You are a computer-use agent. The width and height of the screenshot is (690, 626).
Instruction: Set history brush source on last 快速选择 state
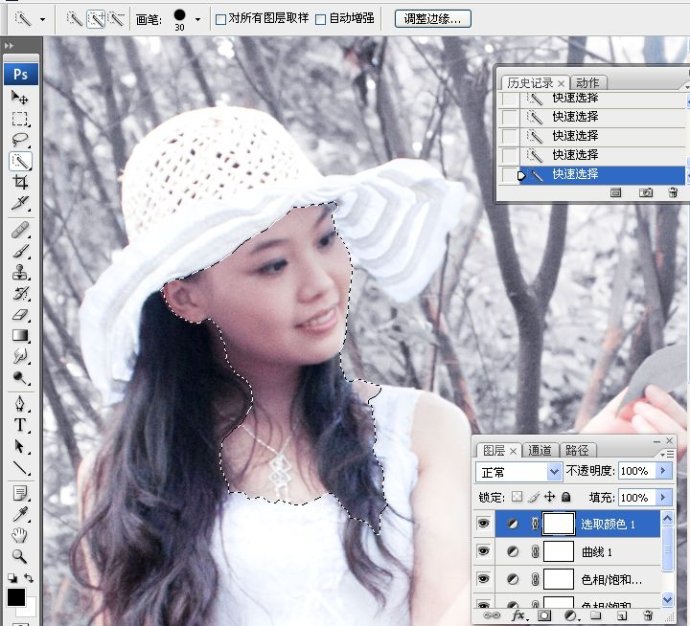(x=510, y=176)
